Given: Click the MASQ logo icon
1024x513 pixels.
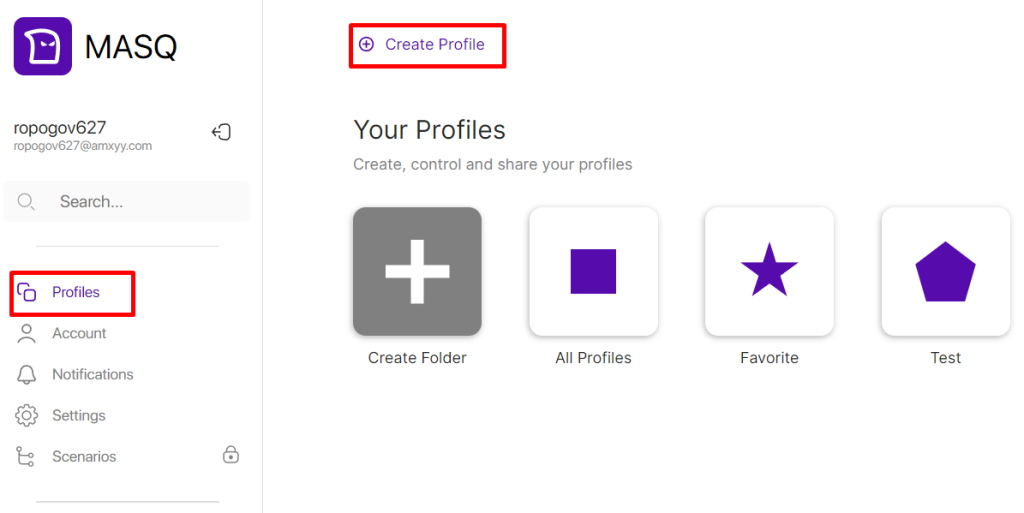Looking at the screenshot, I should tap(43, 46).
